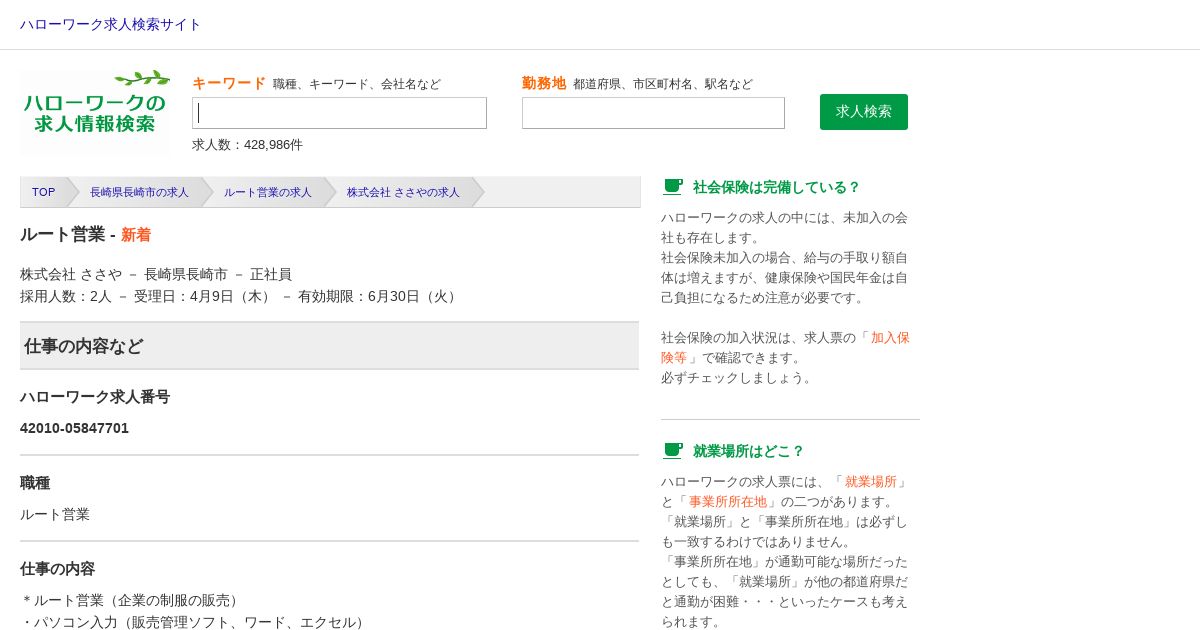Click the coffee cup icon beside 社会保険は完備している？
Image resolution: width=1200 pixels, height=630 pixels.
click(673, 187)
